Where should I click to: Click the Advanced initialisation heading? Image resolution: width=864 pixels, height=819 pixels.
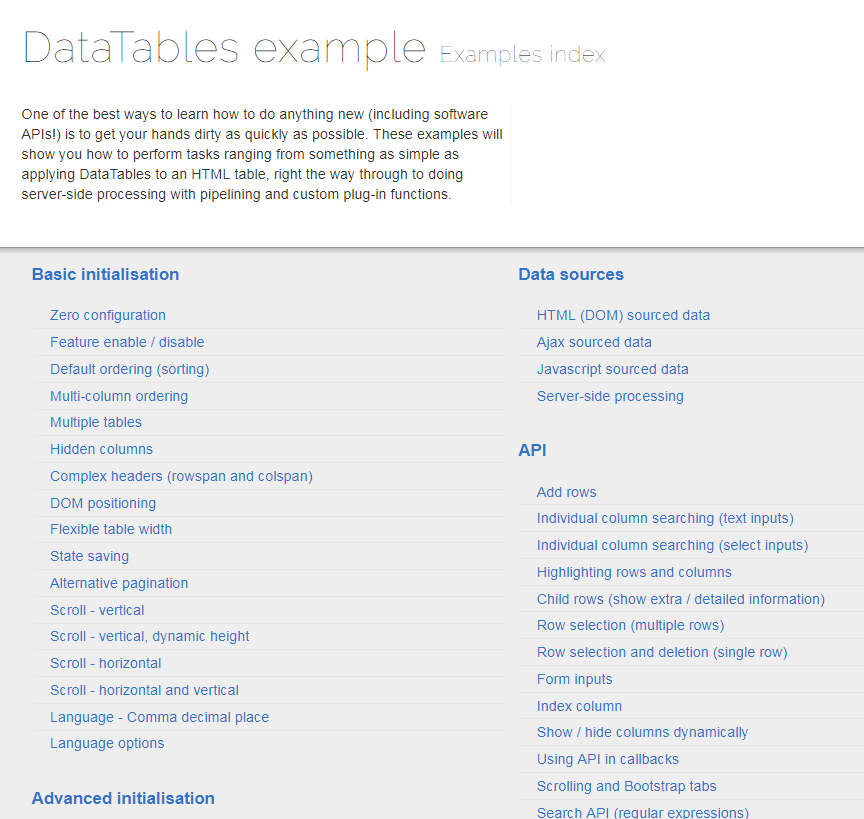[x=123, y=798]
